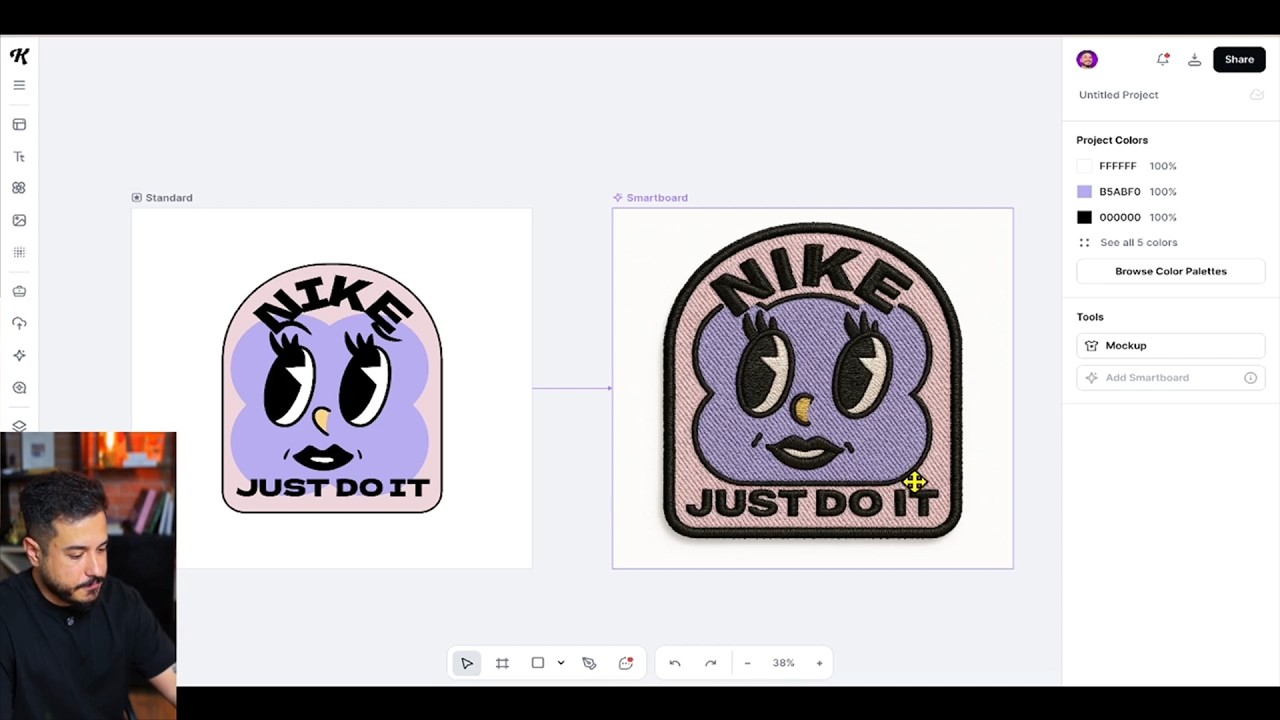This screenshot has height=720, width=1280.
Task: Select the pen tool in bottom toolbar
Action: tap(589, 663)
